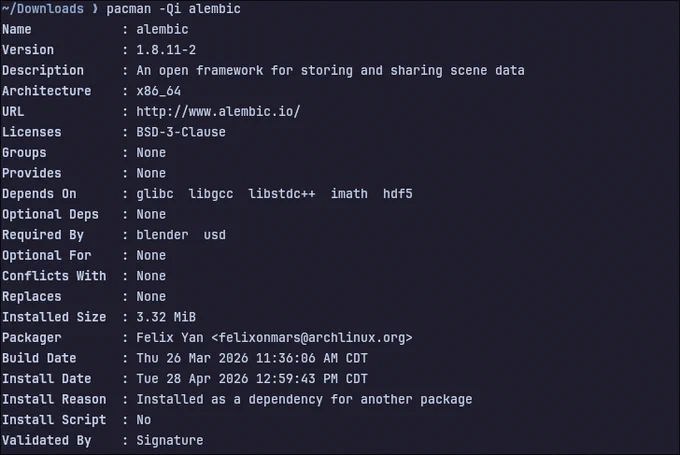Click the hdf5 dependency name

pos(398,194)
